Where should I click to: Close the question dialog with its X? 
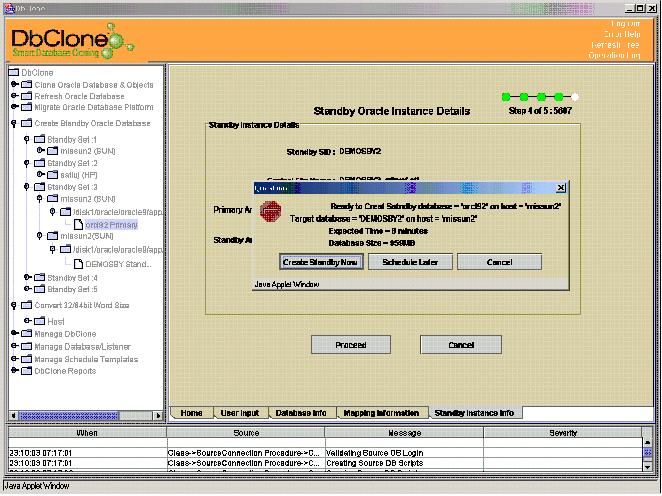point(561,188)
